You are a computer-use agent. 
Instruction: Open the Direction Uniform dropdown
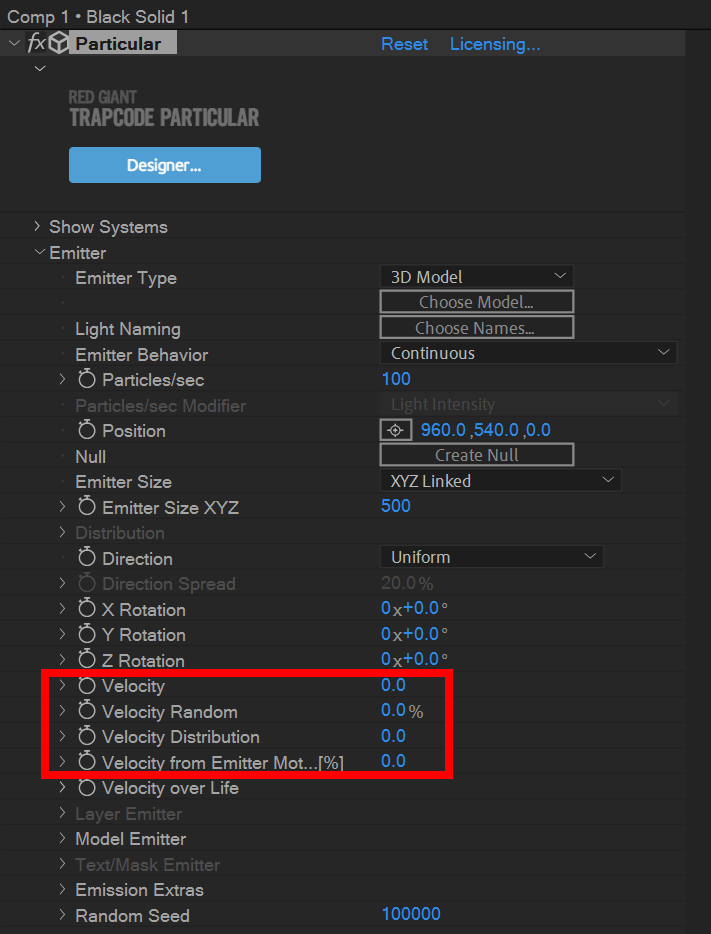(491, 557)
